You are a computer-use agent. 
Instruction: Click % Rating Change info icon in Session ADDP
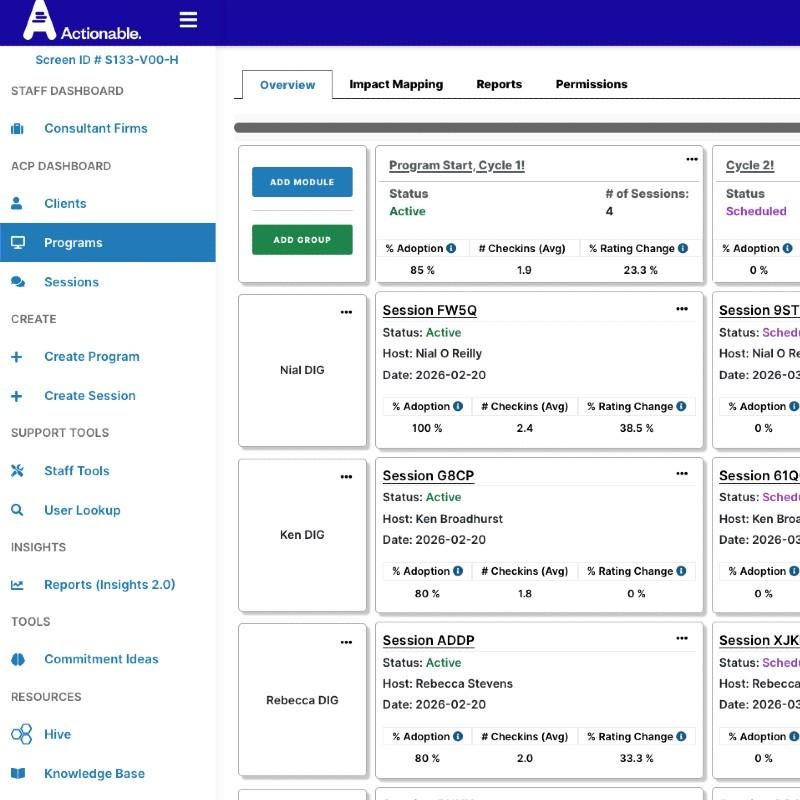(x=681, y=736)
